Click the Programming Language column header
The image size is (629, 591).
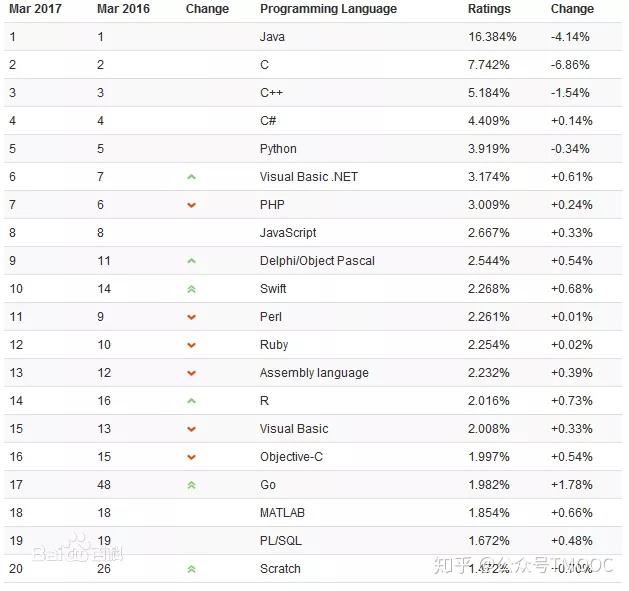pos(328,9)
